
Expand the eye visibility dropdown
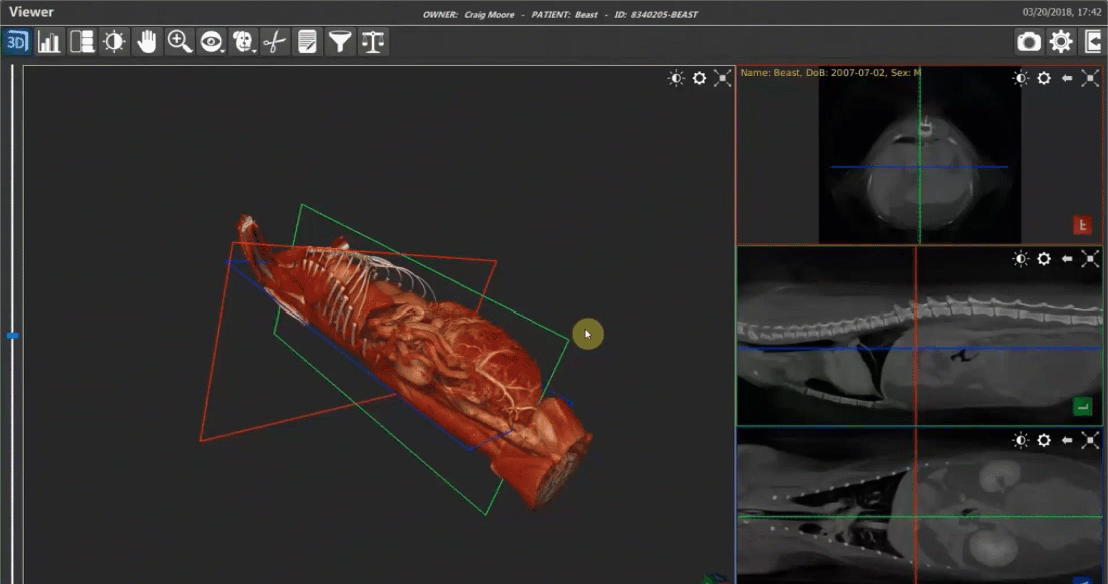coord(211,42)
